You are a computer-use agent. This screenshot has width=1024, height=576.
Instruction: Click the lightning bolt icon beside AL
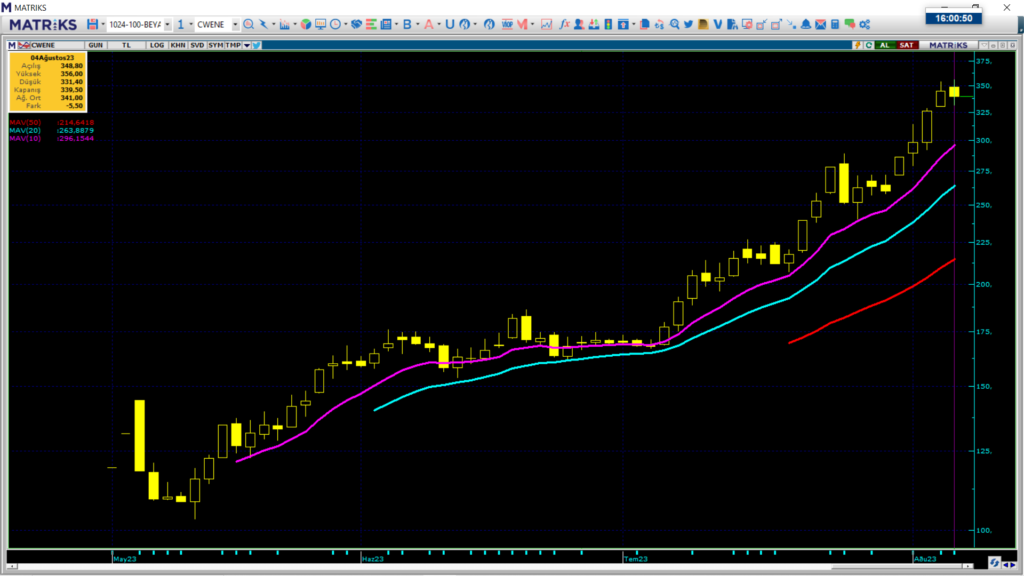[857, 45]
